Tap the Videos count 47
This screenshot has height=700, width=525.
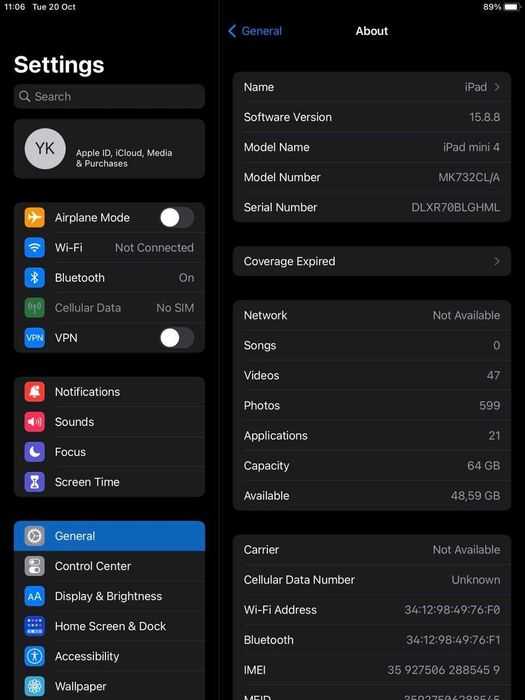point(493,375)
